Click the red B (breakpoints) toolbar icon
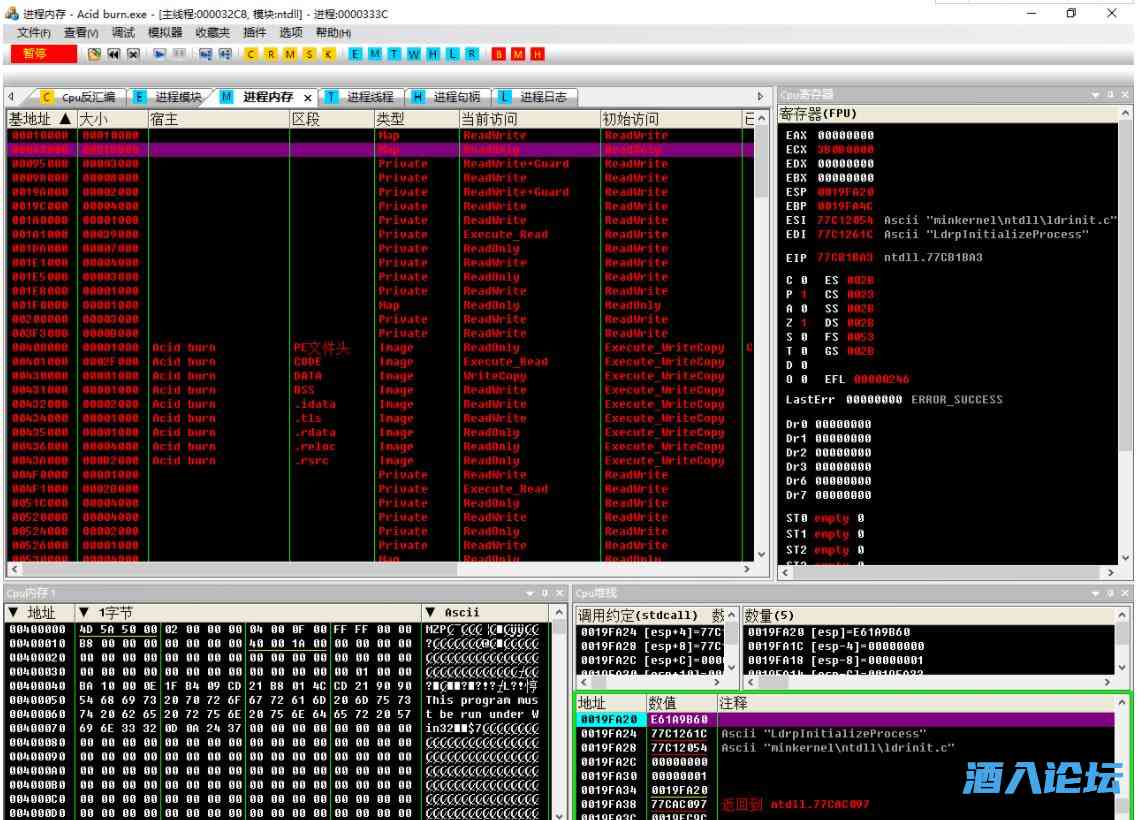Viewport: 1137px width, 820px height. click(498, 54)
